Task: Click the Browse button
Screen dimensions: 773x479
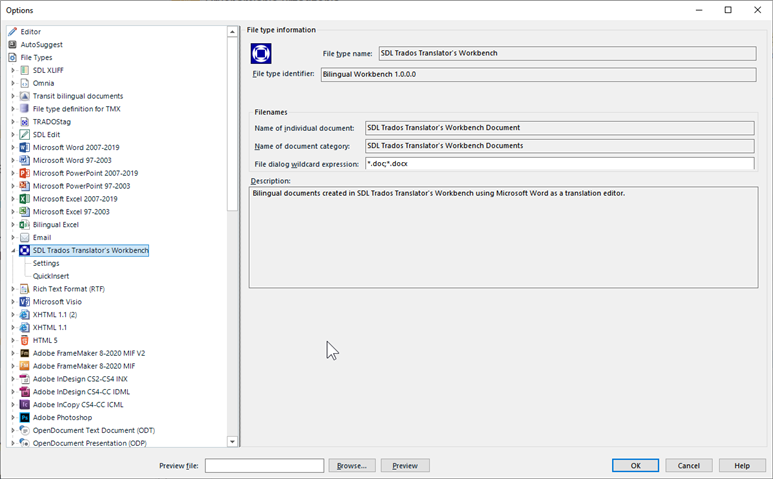Action: 352,466
